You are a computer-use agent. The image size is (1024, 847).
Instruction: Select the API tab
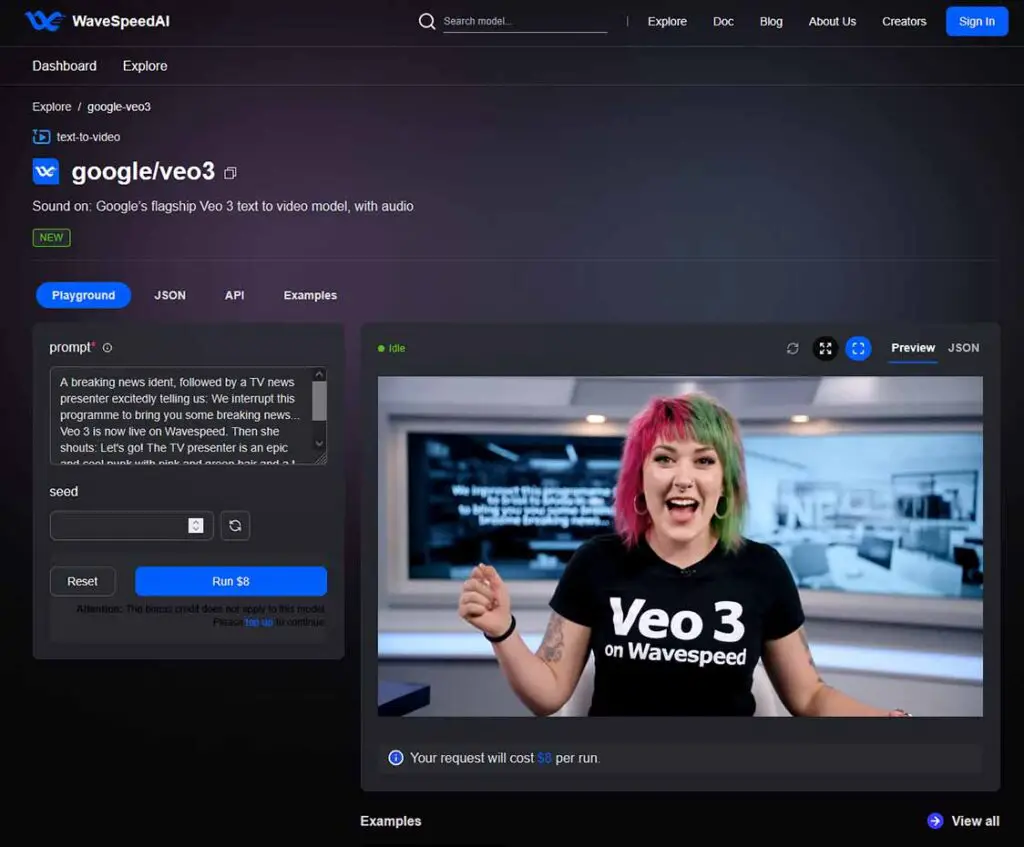coord(234,295)
